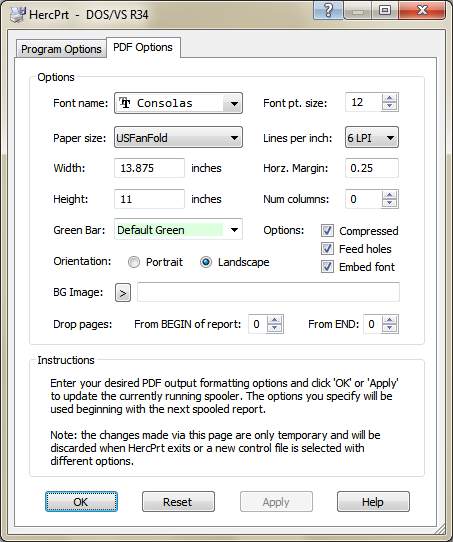453x542 pixels.
Task: Disable the Embed font checkbox
Action: [327, 267]
